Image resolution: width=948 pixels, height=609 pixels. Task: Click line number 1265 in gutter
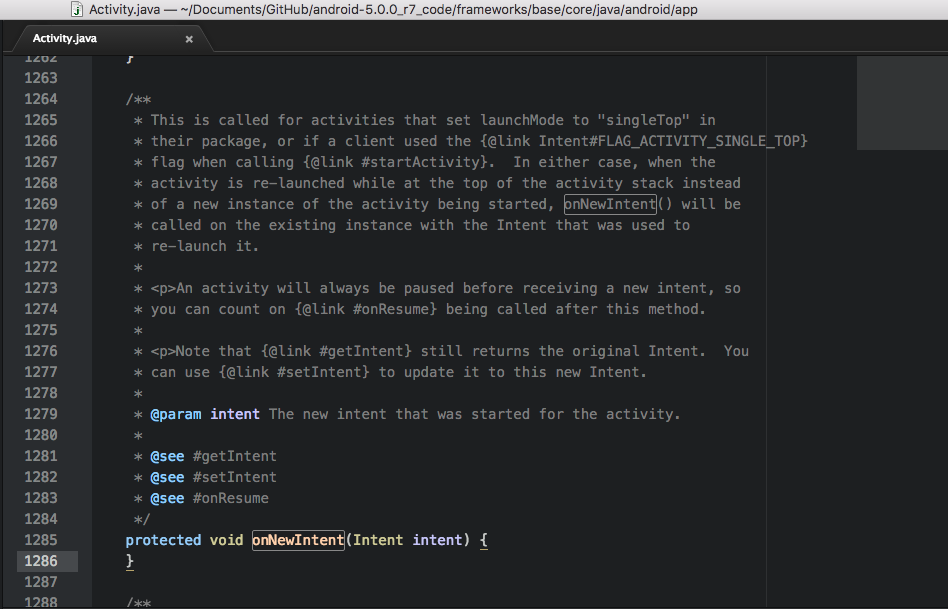click(x=41, y=120)
